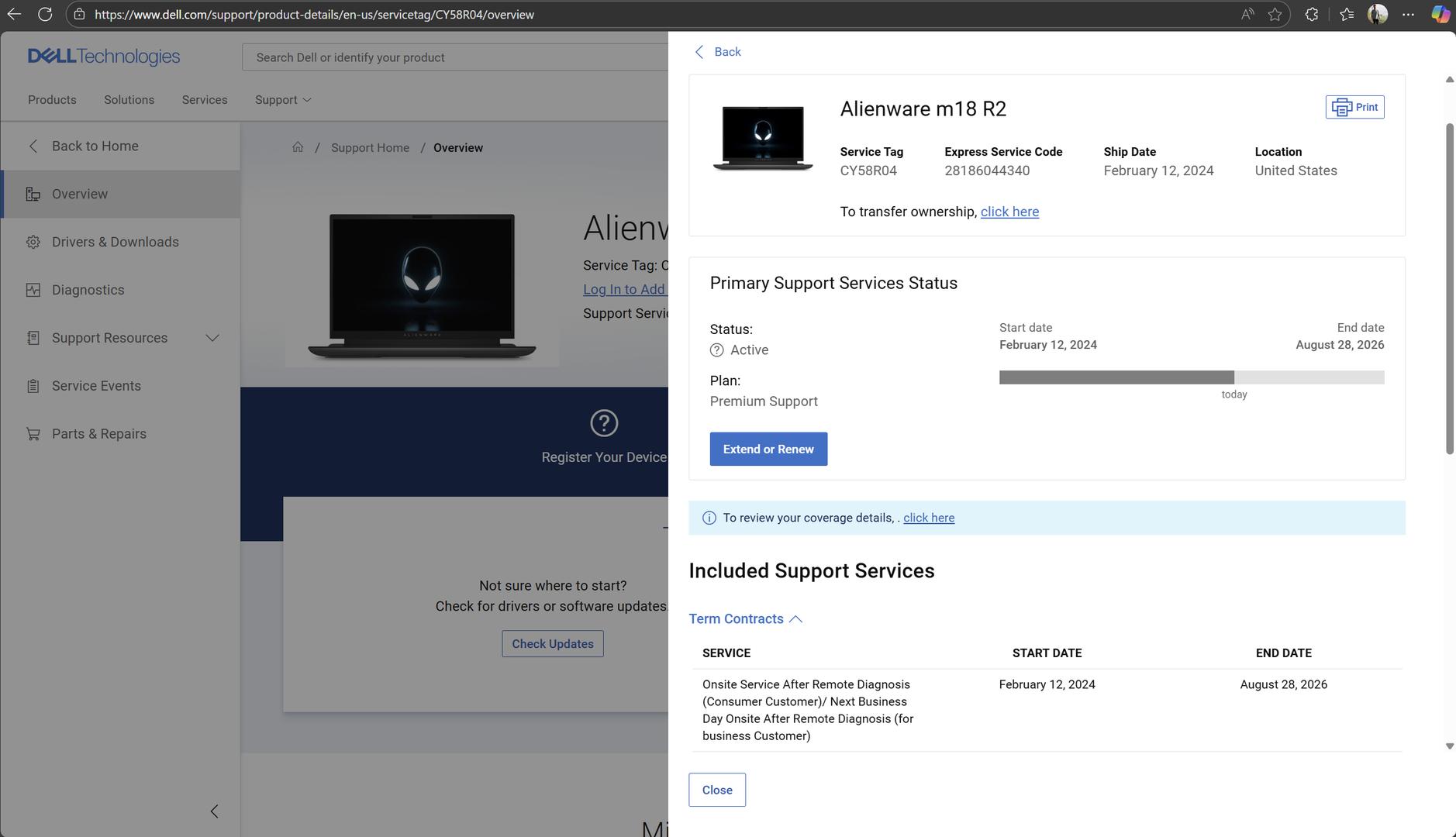Click the START DATE column header
Viewport: 1456px width, 837px height.
tap(1047, 653)
